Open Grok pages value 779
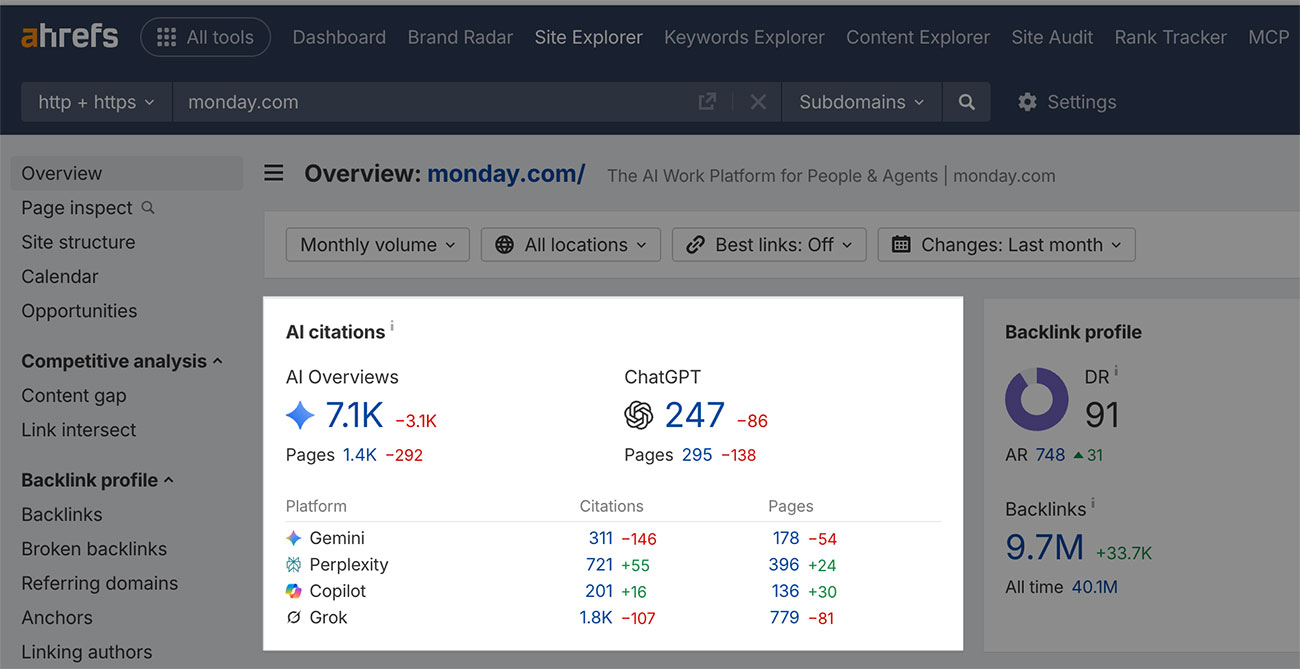This screenshot has width=1300, height=669. 785,618
